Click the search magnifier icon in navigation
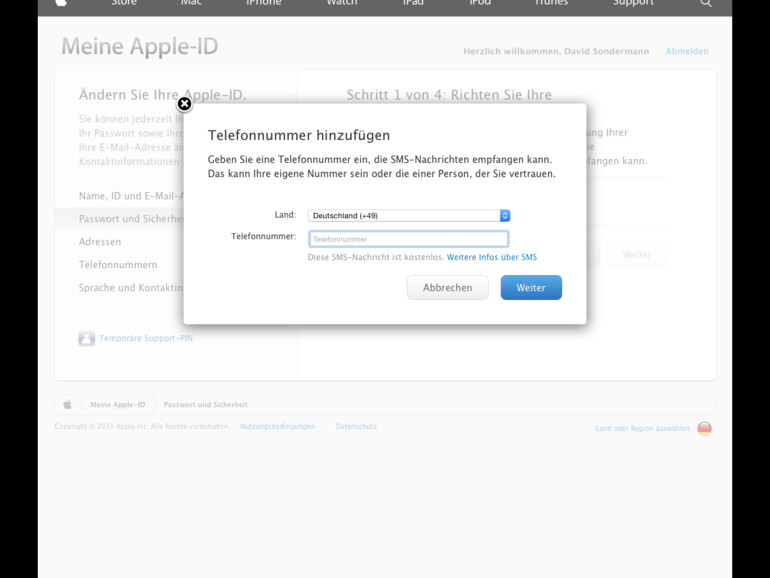The width and height of the screenshot is (770, 578). 706,3
